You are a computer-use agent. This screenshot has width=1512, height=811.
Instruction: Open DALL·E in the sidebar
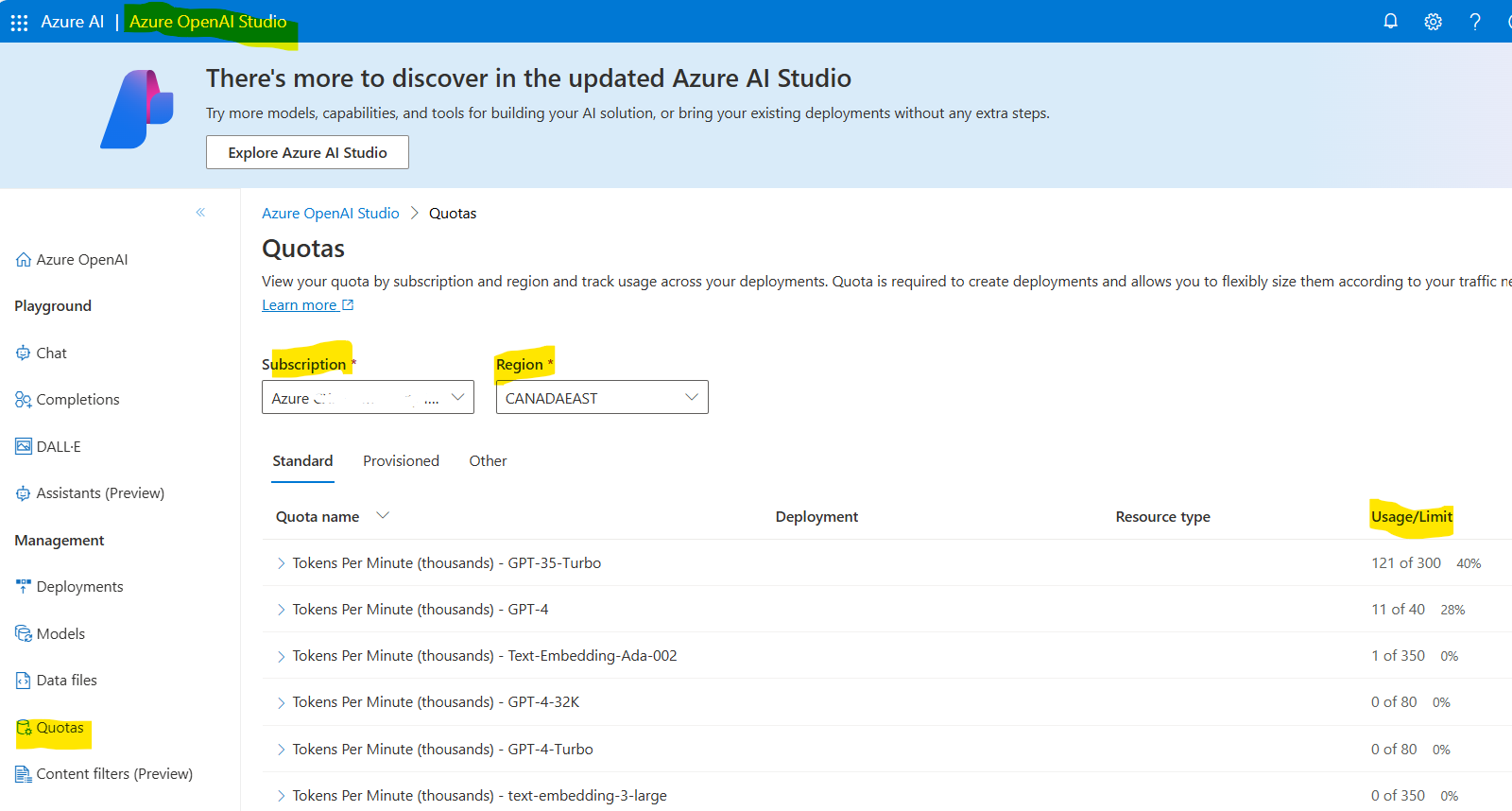[x=59, y=446]
